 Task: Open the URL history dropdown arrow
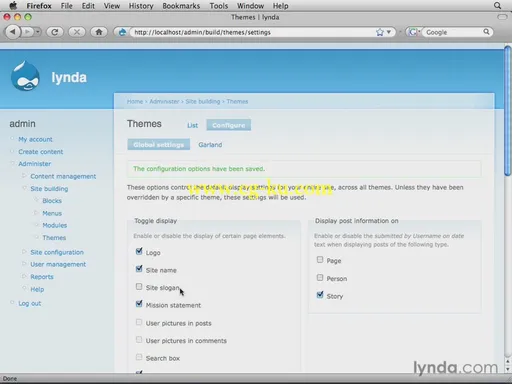coord(389,32)
